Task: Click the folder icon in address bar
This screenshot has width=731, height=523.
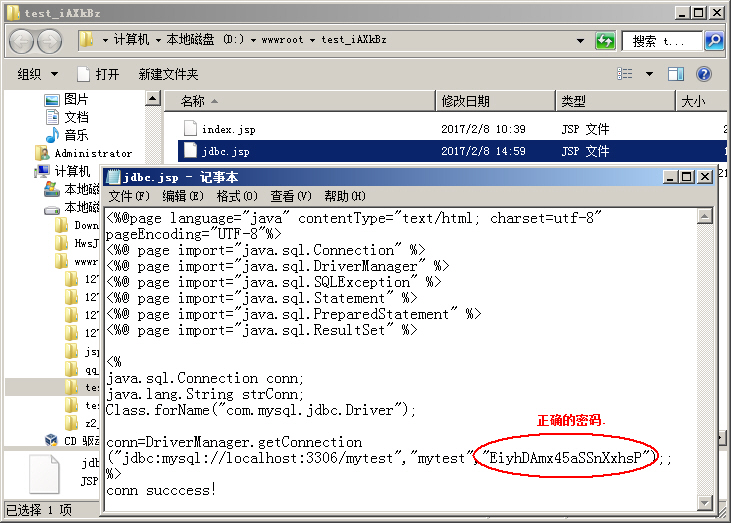Action: [x=86, y=40]
